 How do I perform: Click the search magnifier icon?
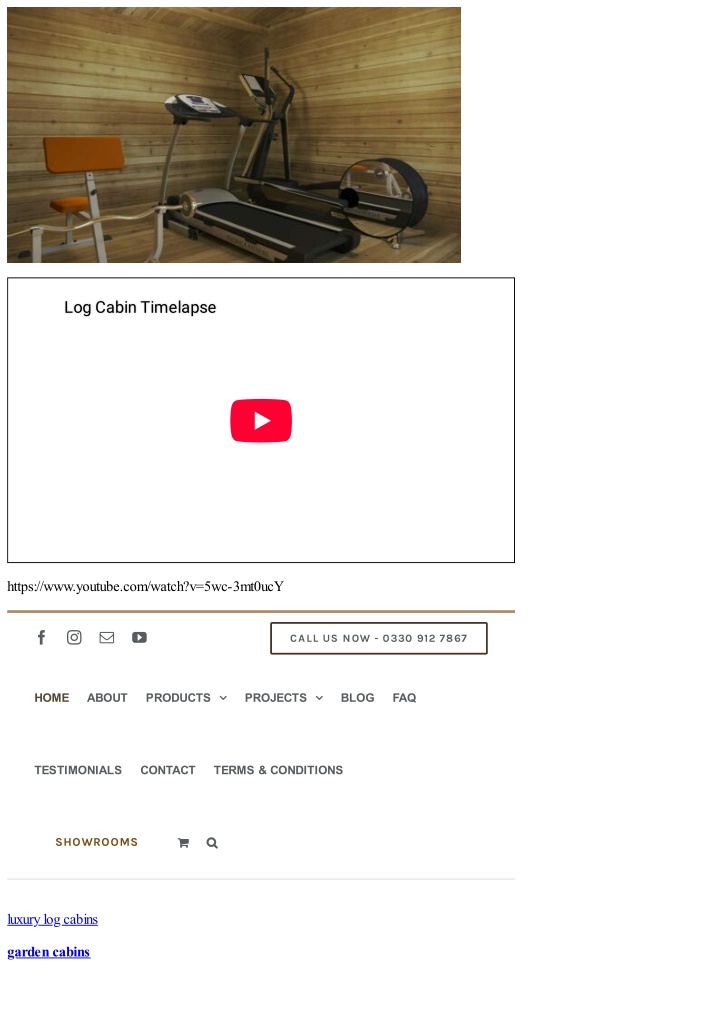212,843
